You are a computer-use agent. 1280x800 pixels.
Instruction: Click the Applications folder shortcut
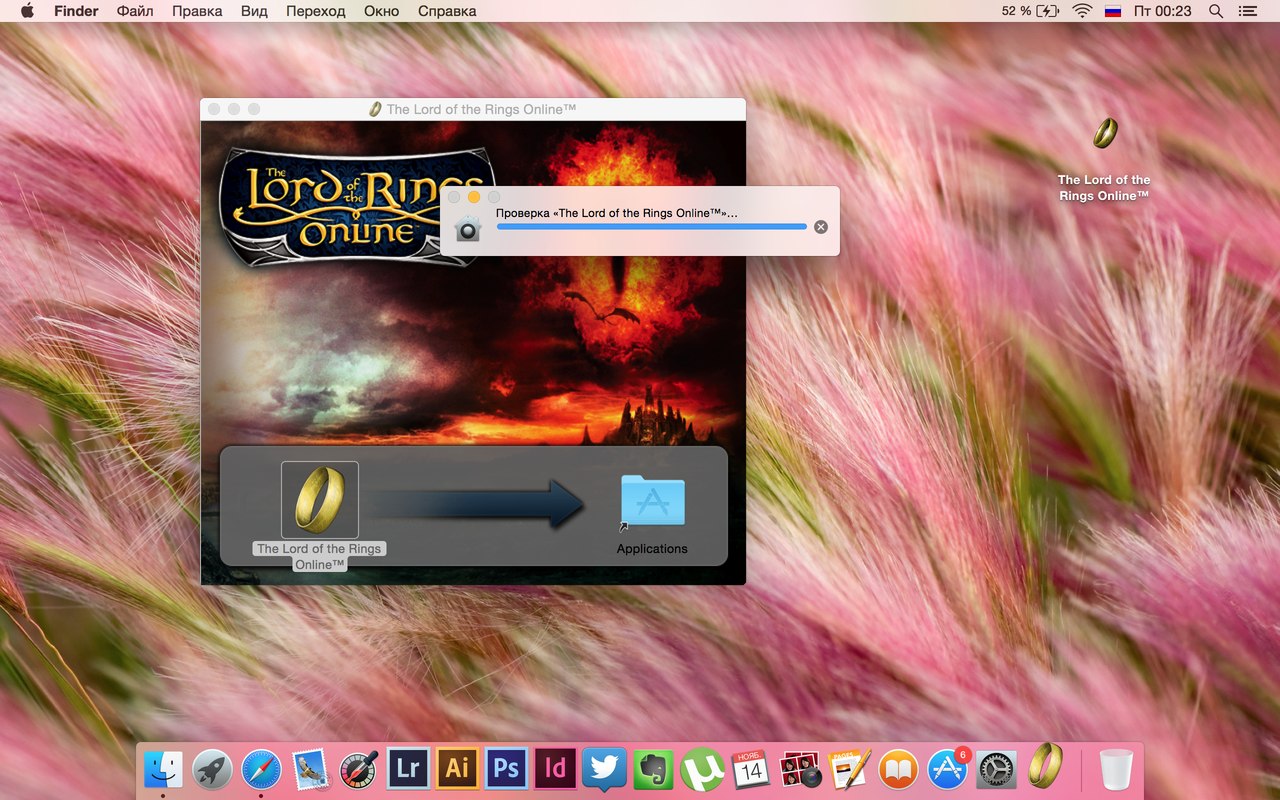point(652,503)
